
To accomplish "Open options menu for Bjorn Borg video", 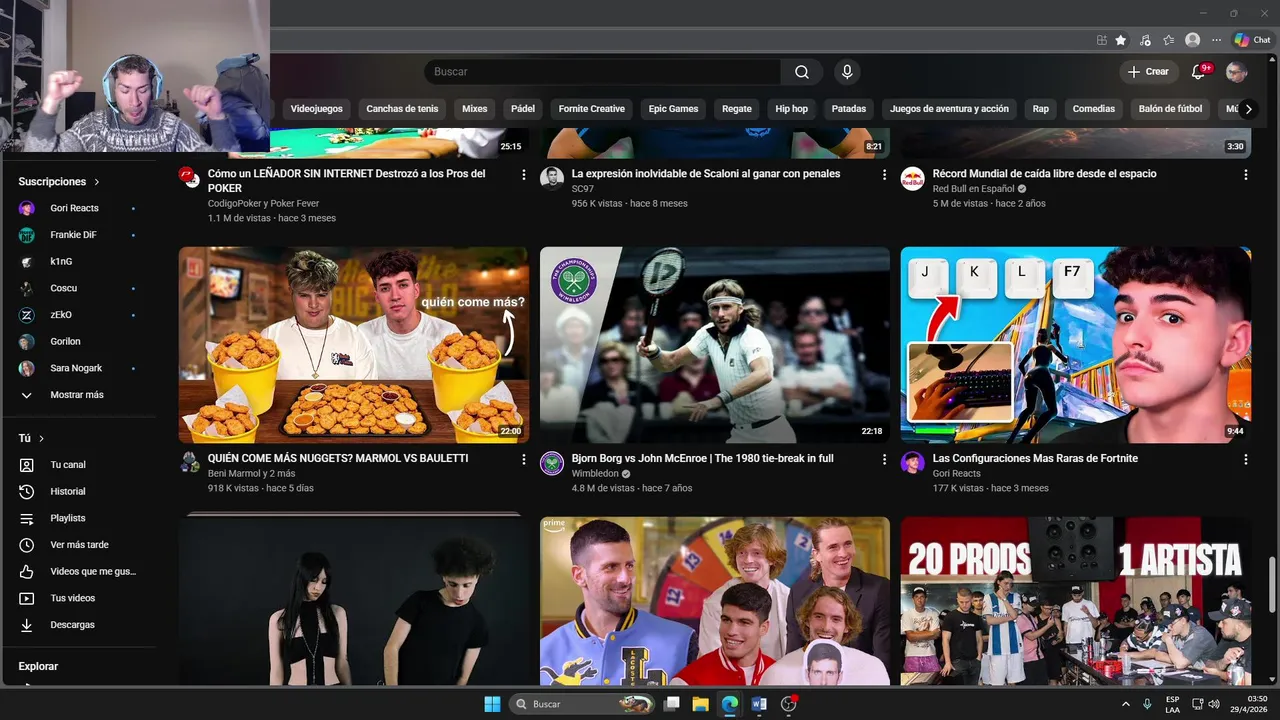I will tap(884, 460).
